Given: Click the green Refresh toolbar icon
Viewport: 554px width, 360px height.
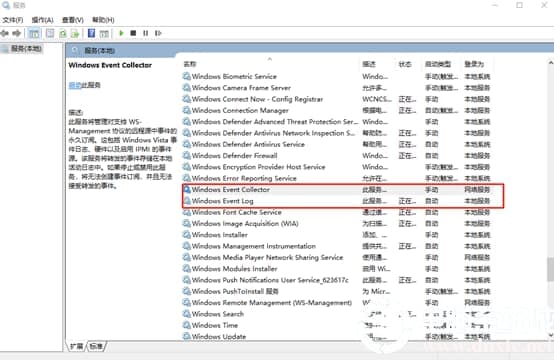Looking at the screenshot, I should coord(63,33).
